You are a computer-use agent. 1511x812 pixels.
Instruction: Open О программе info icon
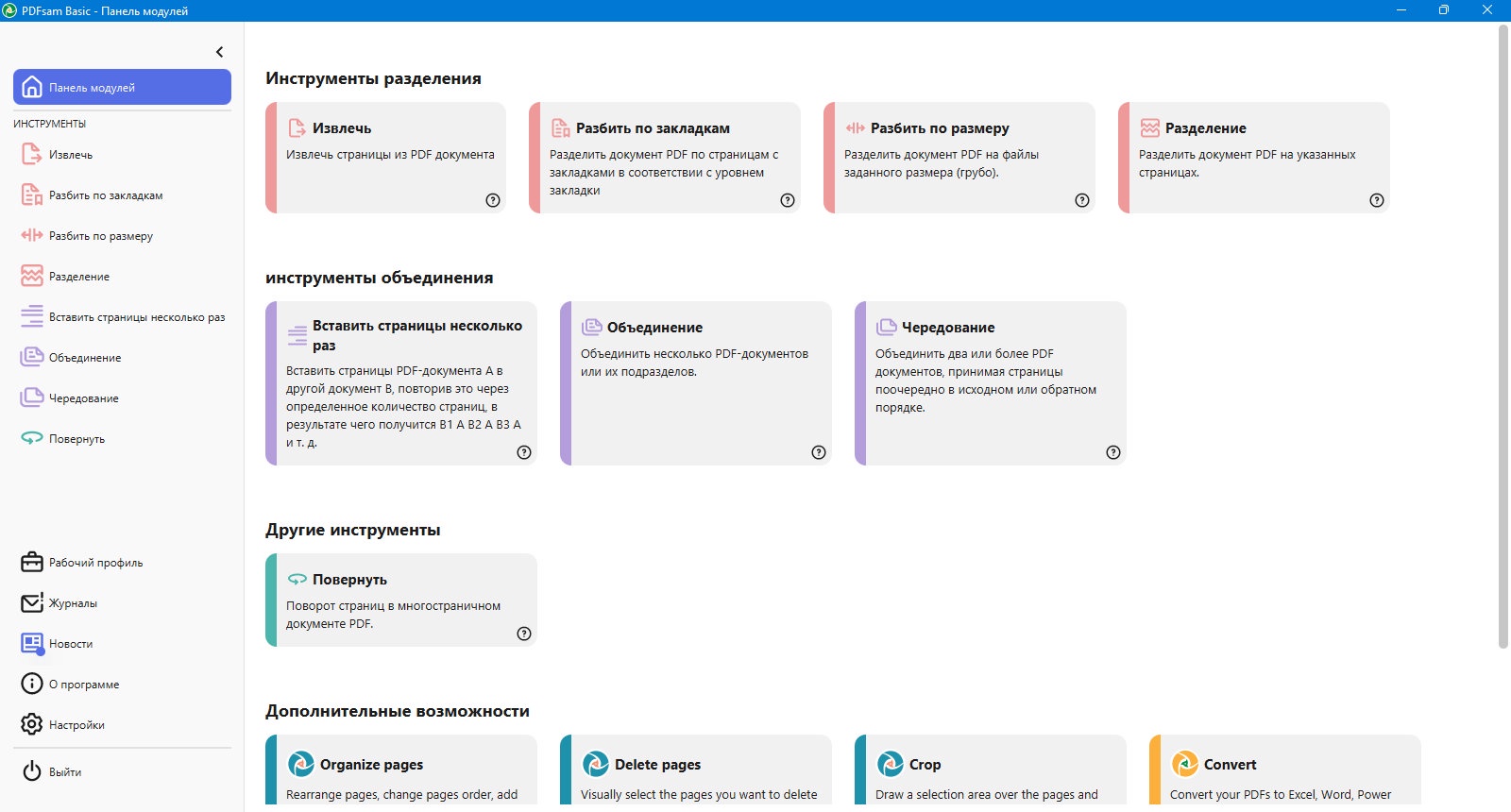pyautogui.click(x=32, y=684)
